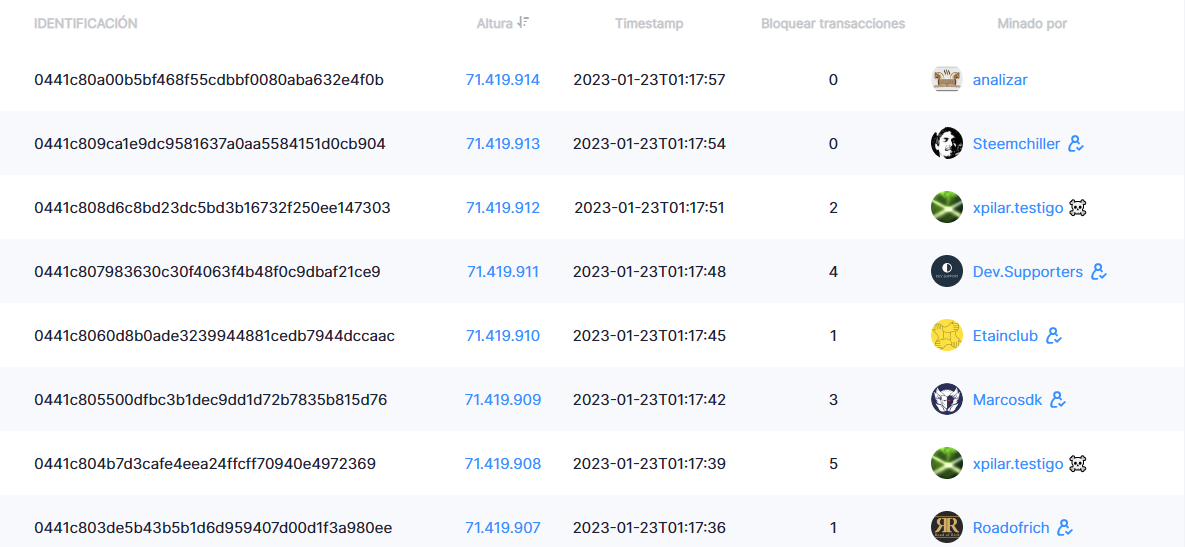Click the xpilar.testigo avatar in block 71.419.912 row

tap(946, 207)
